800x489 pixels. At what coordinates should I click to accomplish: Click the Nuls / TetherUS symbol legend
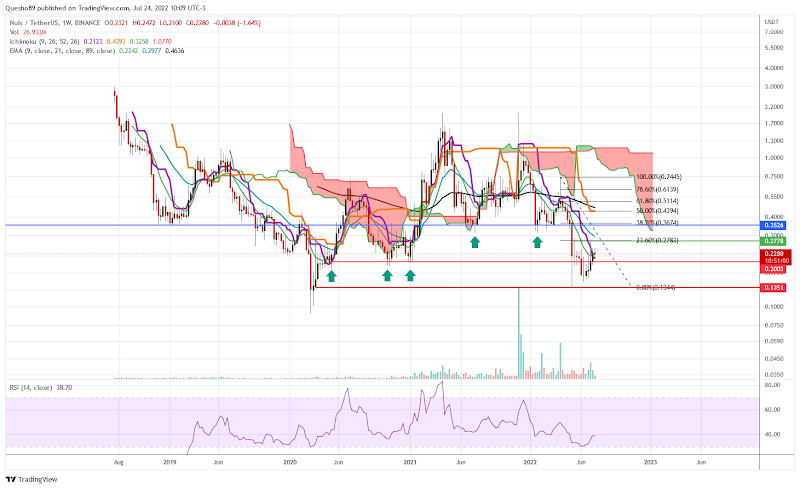(55, 23)
